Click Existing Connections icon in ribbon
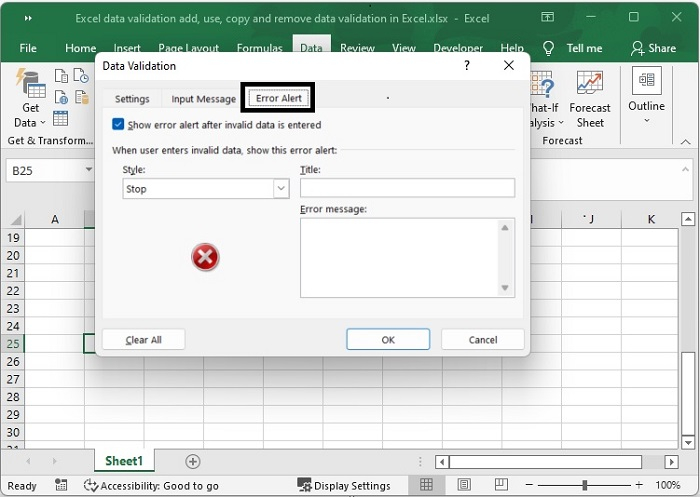This screenshot has width=700, height=497. coord(81,96)
